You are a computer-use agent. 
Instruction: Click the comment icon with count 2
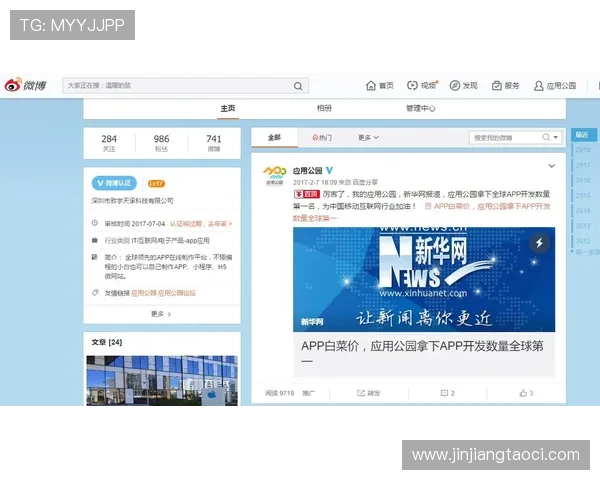(444, 393)
